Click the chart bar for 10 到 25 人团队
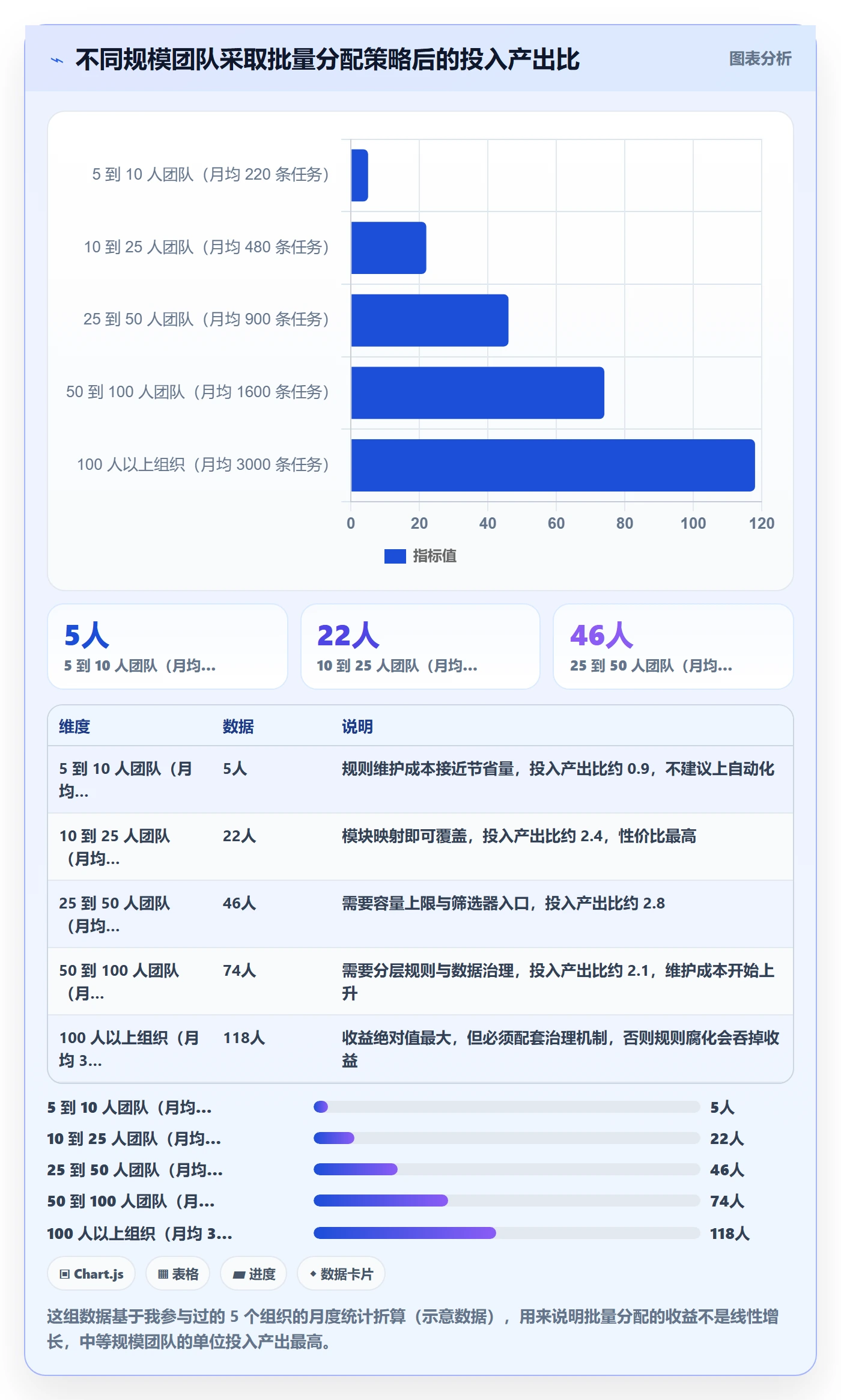The height and width of the screenshot is (1400, 841). tap(389, 248)
